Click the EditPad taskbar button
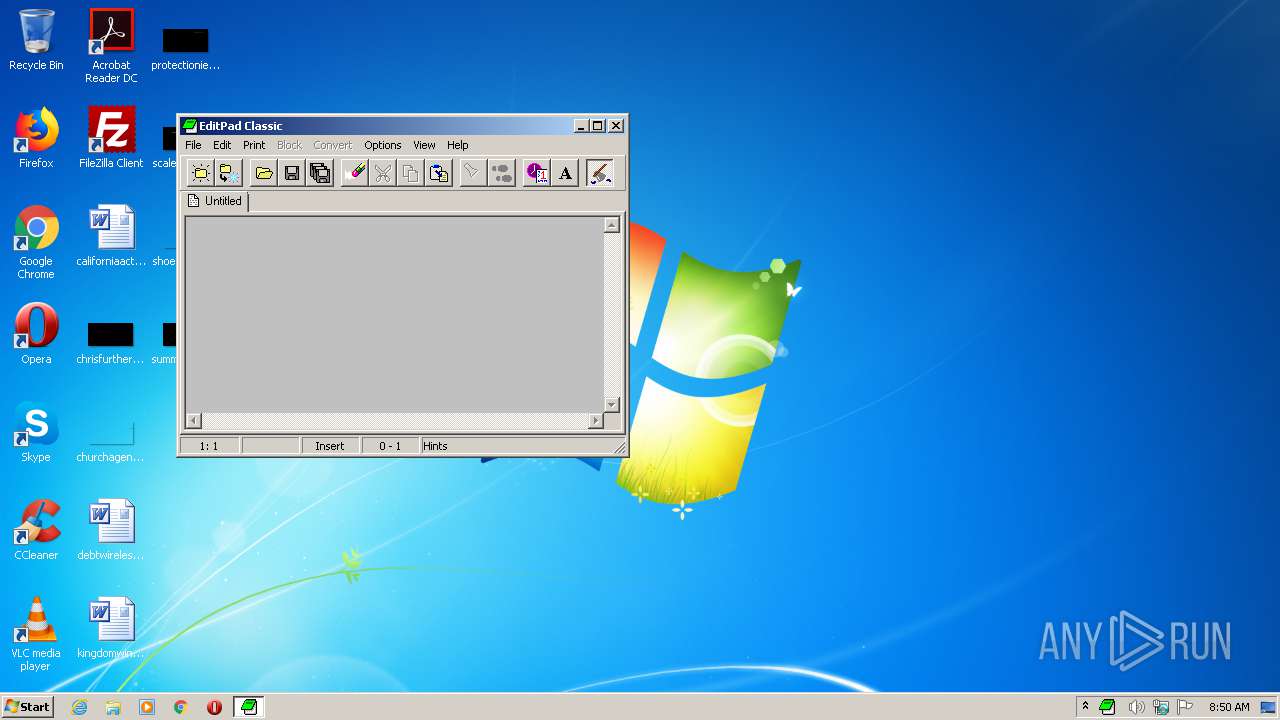The height and width of the screenshot is (720, 1280). tap(249, 707)
